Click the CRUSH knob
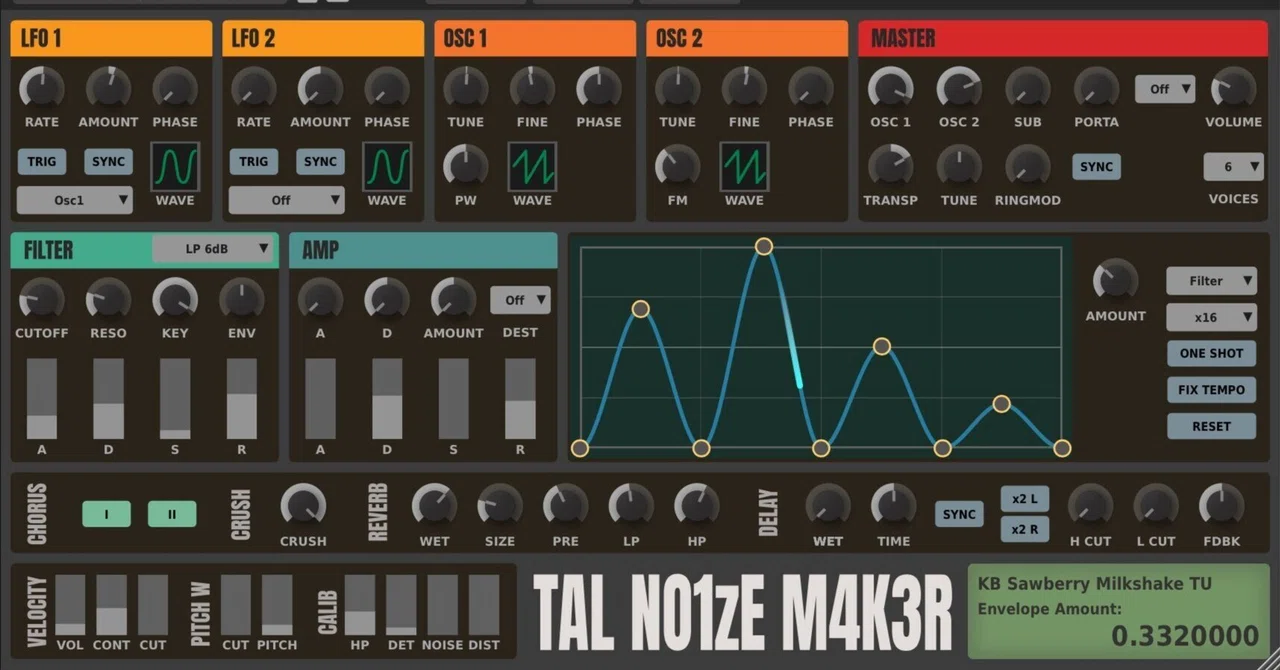The height and width of the screenshot is (670, 1280). tap(303, 506)
